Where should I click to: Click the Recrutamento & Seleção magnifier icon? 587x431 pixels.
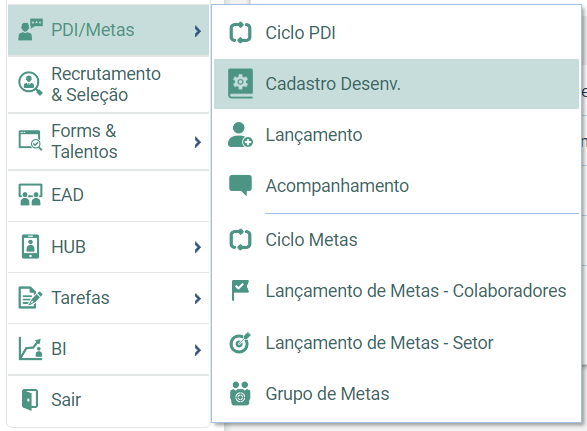click(x=30, y=84)
